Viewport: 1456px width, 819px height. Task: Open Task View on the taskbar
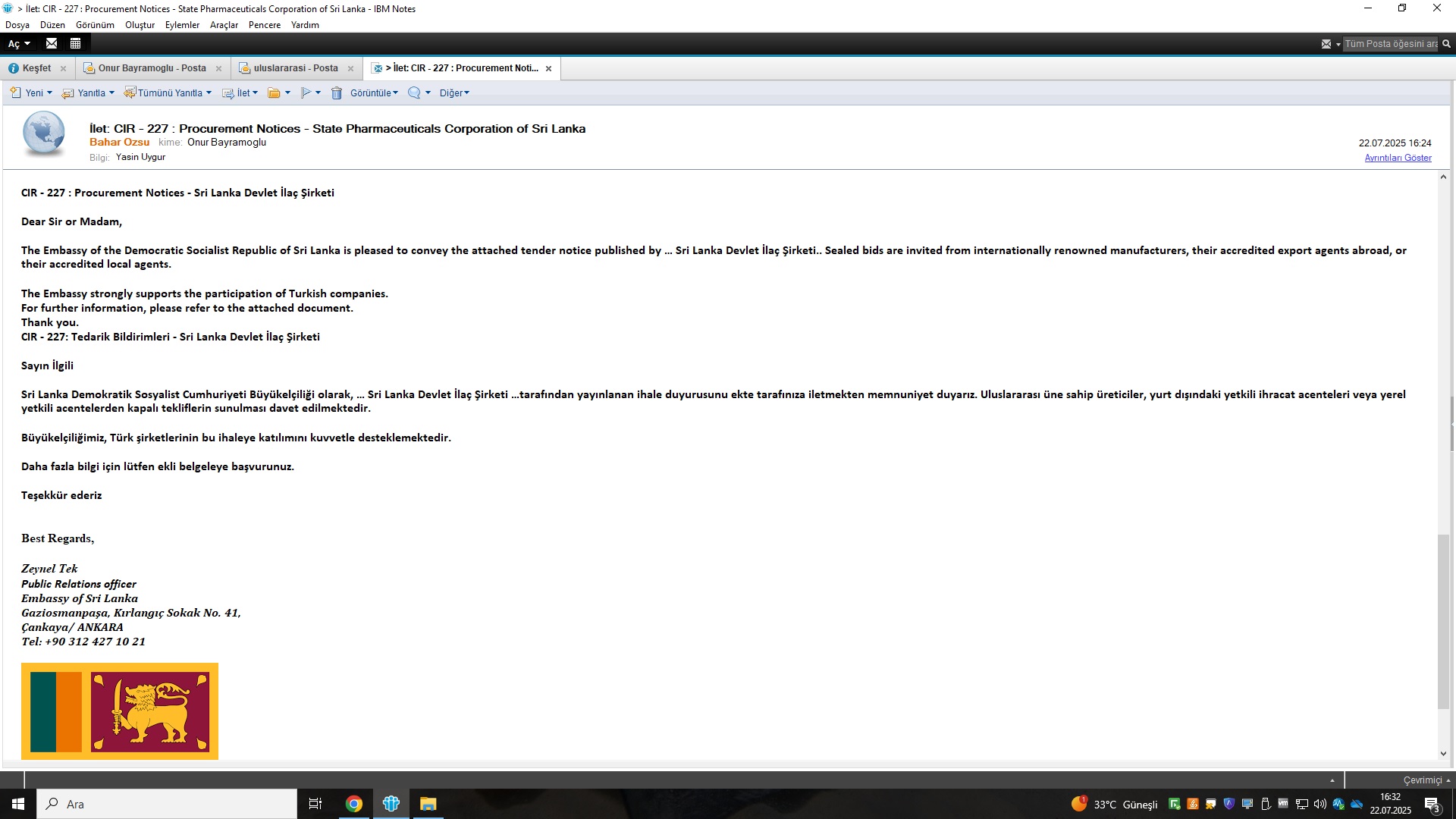point(315,804)
